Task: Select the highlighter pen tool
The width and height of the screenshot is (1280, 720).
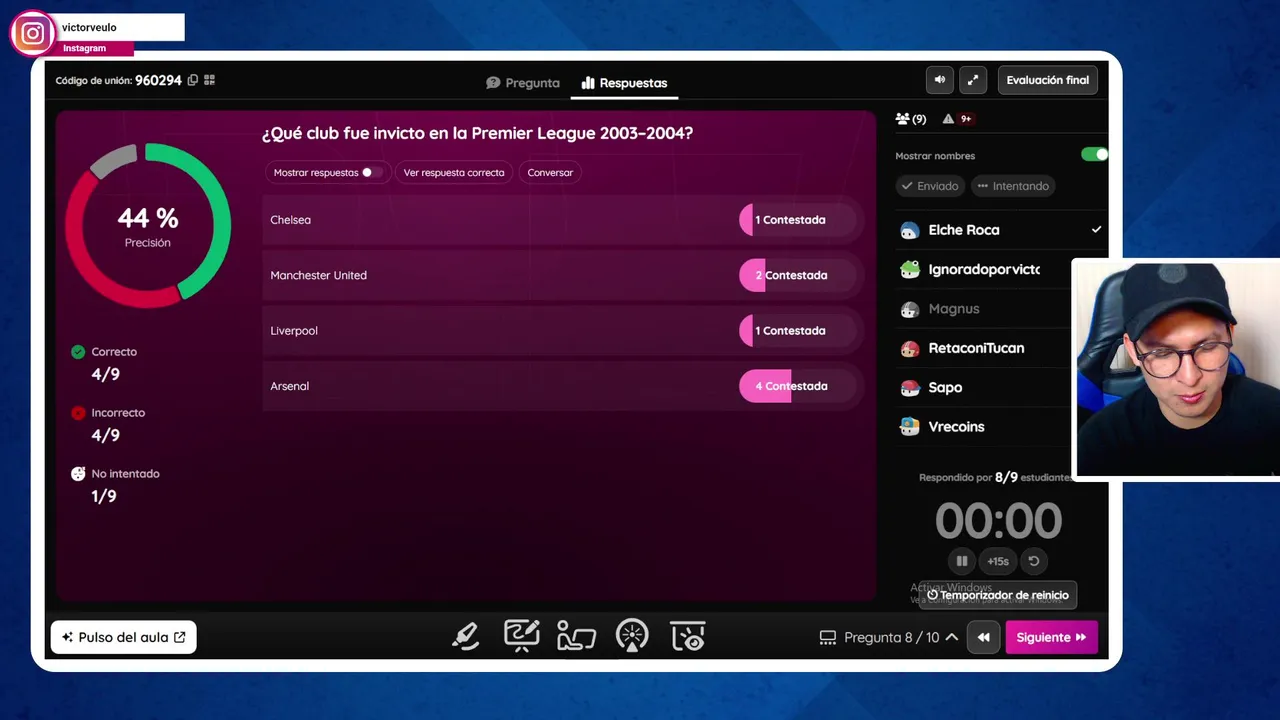Action: 465,636
